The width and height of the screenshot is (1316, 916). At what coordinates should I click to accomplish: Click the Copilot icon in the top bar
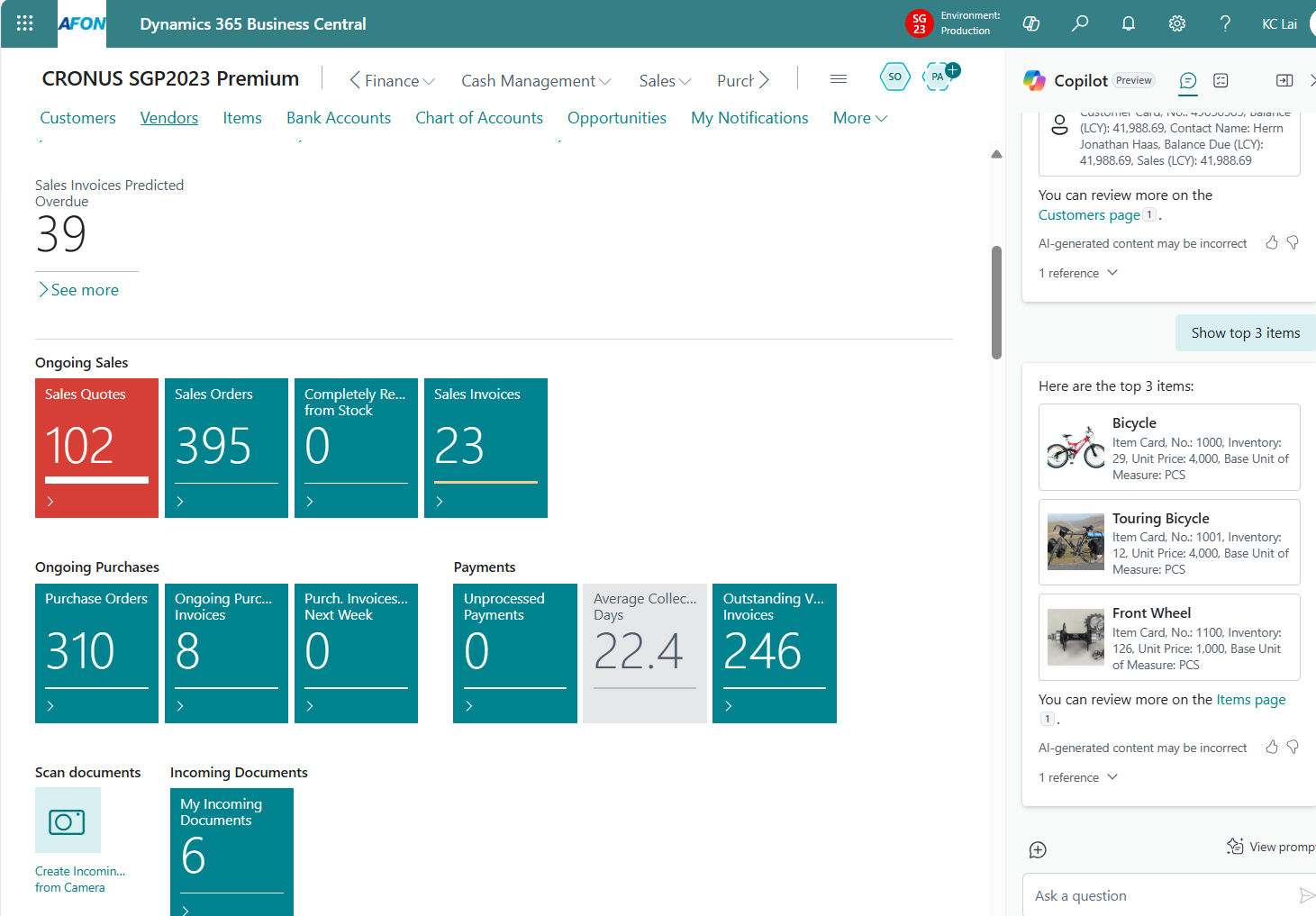pos(1031,23)
